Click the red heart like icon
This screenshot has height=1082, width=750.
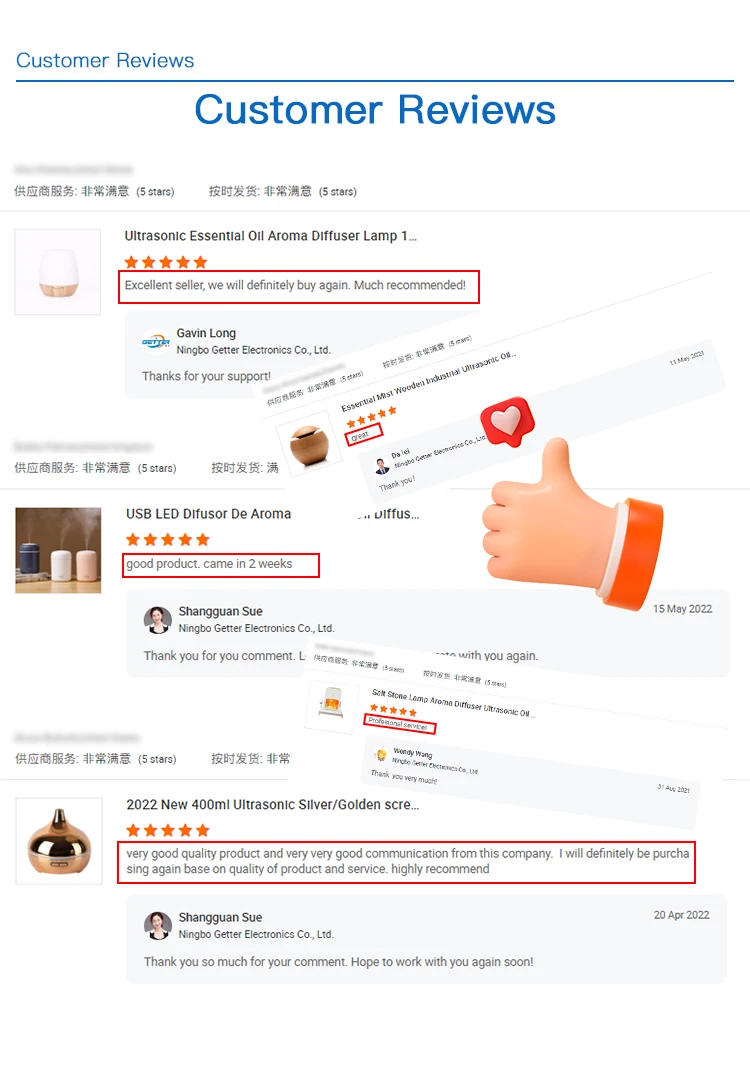(508, 422)
